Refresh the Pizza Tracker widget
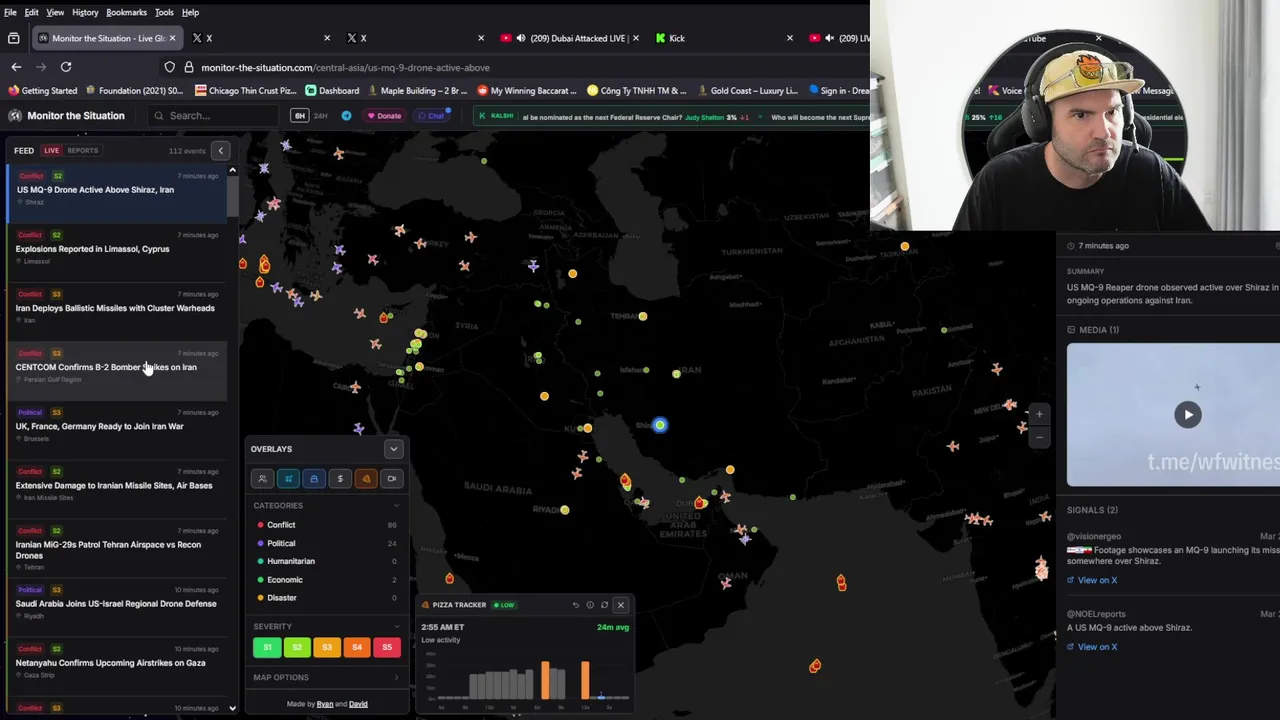This screenshot has width=1280, height=720. (604, 605)
